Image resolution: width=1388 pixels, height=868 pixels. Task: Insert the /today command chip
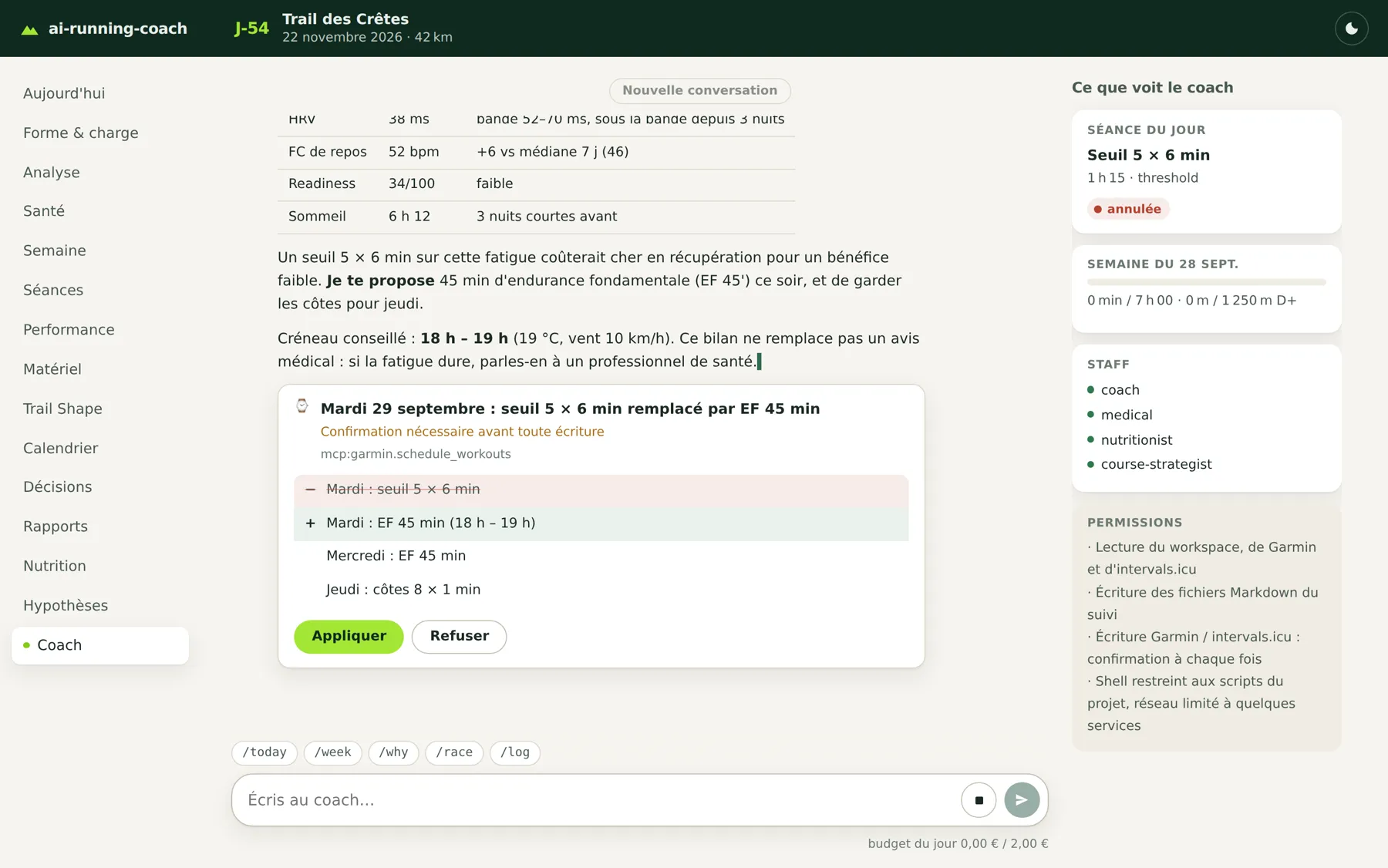(x=264, y=752)
